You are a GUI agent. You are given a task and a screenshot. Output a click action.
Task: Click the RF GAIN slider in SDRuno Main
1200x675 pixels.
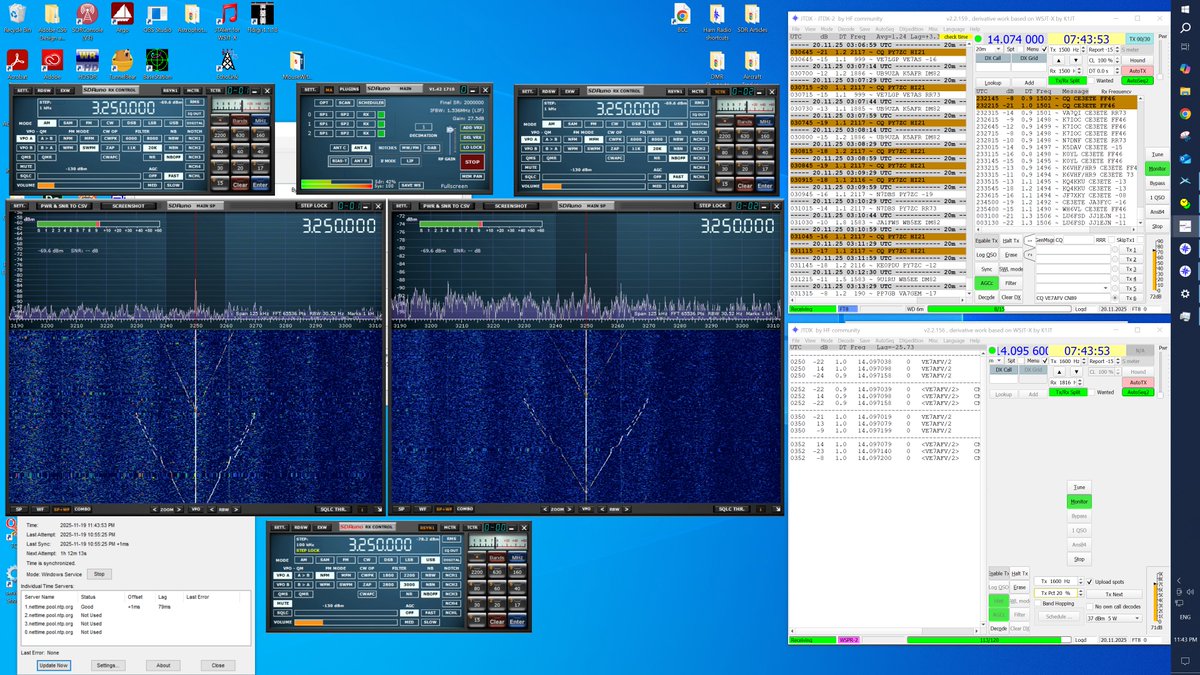click(450, 141)
